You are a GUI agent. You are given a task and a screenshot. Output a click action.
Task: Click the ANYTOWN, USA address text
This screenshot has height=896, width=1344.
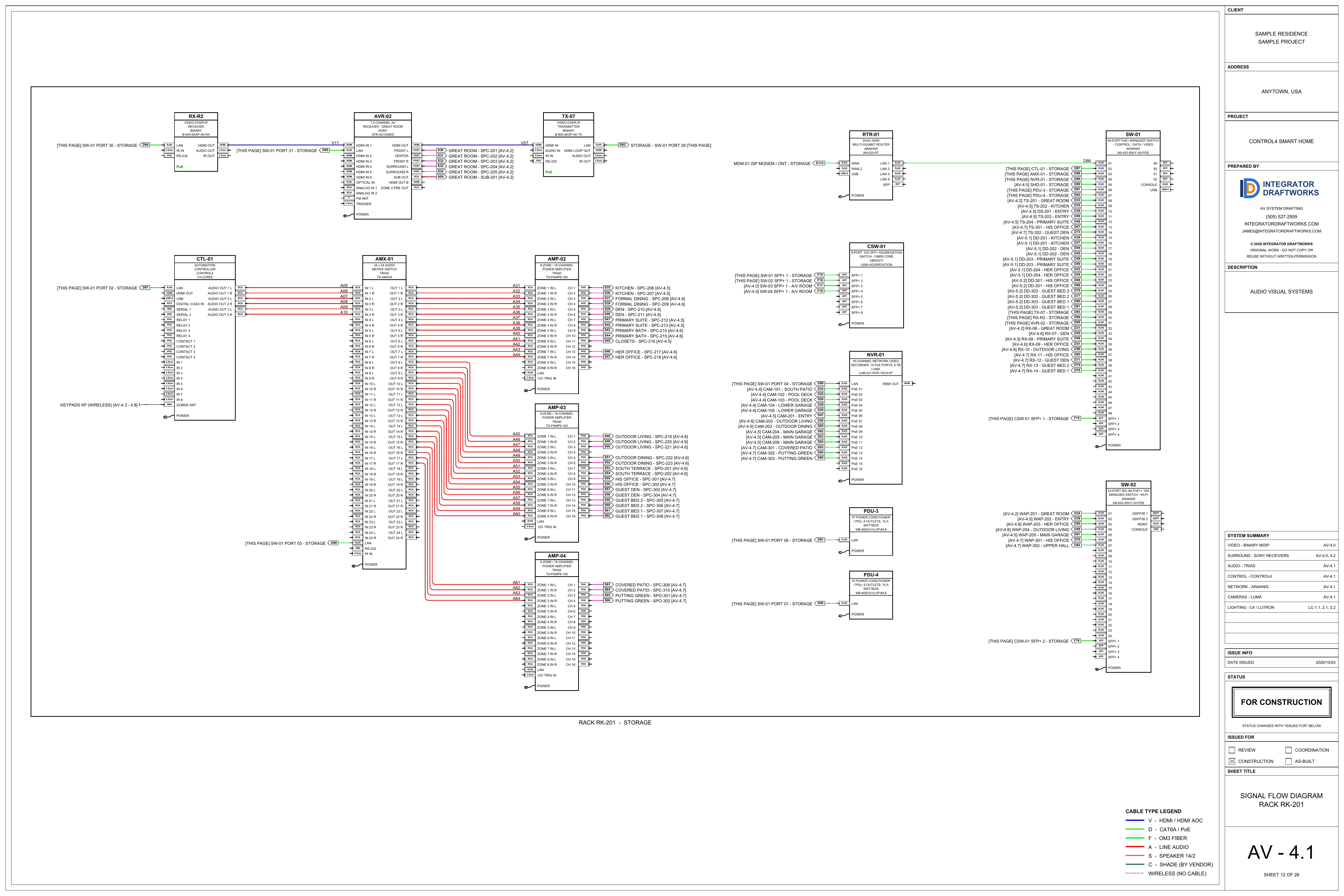(1281, 91)
